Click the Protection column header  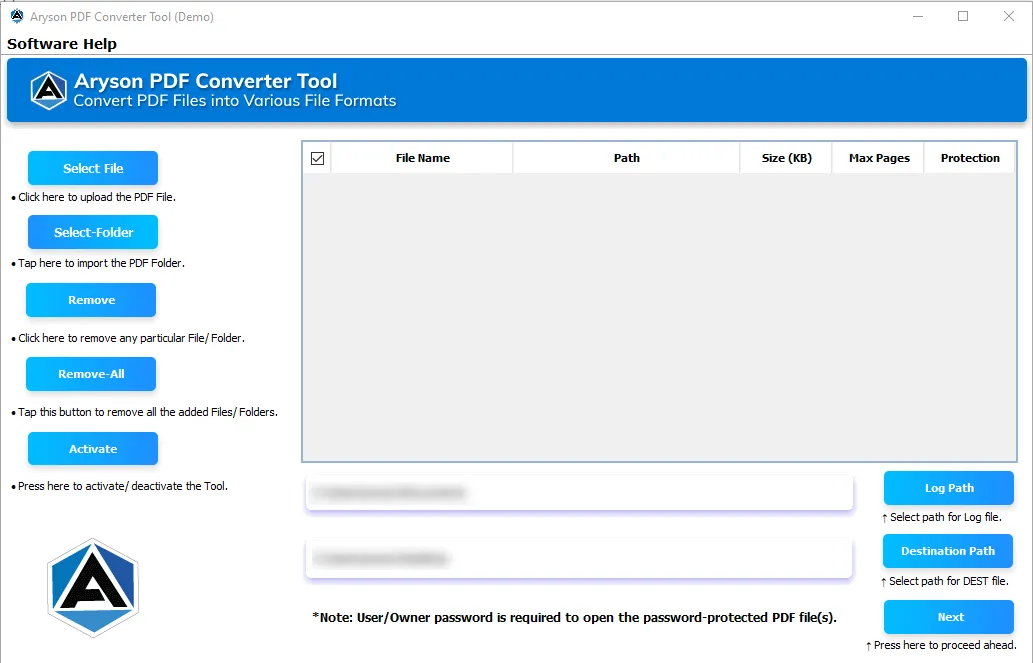click(970, 158)
